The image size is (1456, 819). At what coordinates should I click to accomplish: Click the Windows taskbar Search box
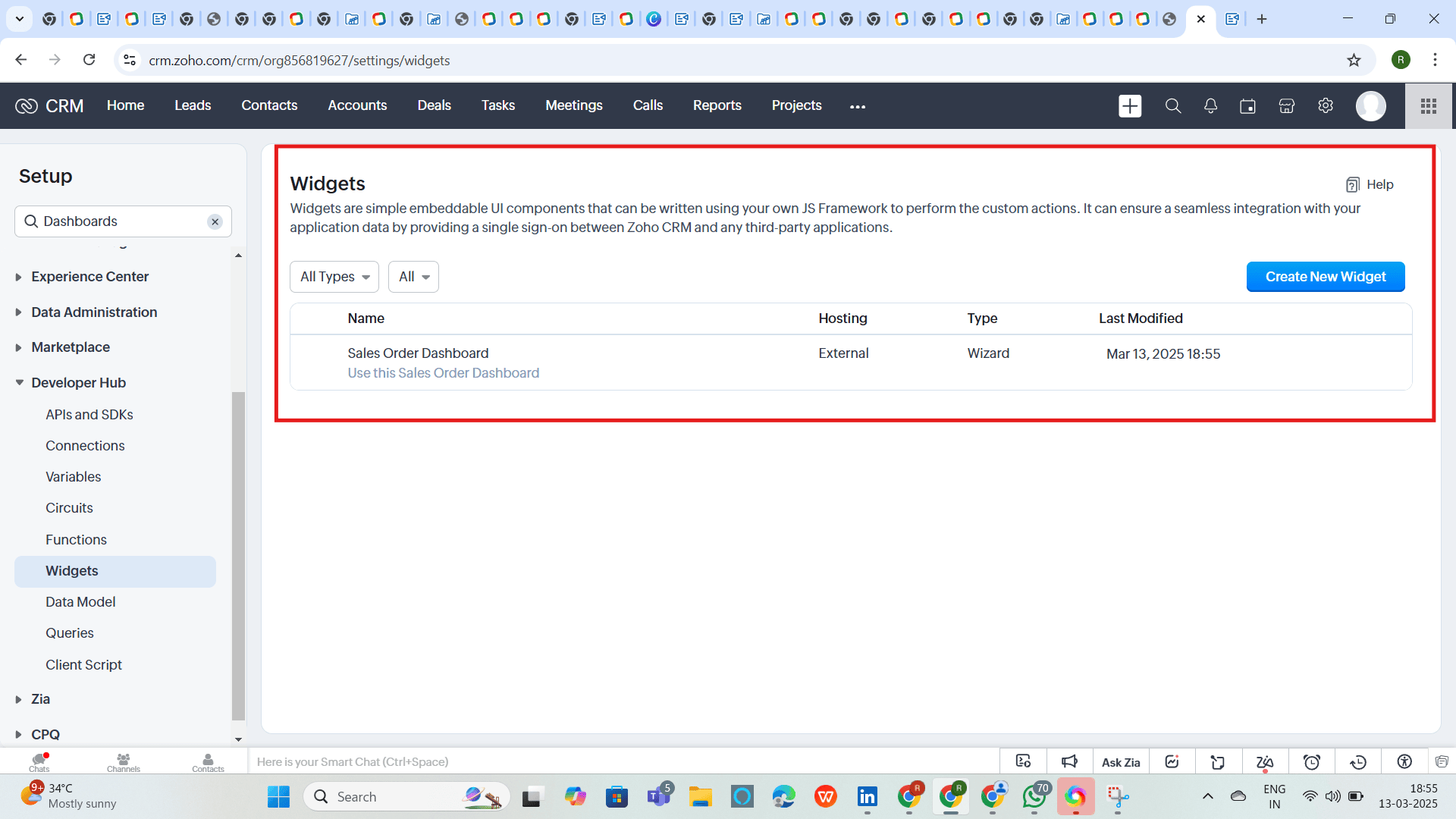pos(406,797)
